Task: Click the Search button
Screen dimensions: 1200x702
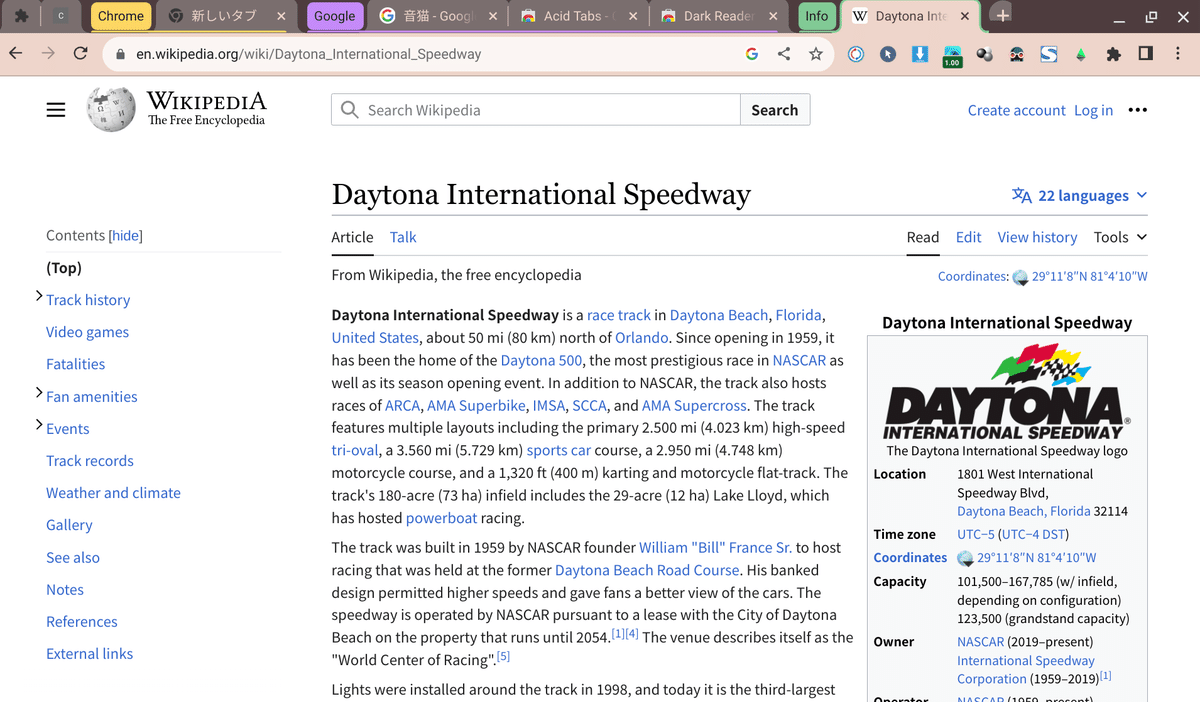Action: 775,110
